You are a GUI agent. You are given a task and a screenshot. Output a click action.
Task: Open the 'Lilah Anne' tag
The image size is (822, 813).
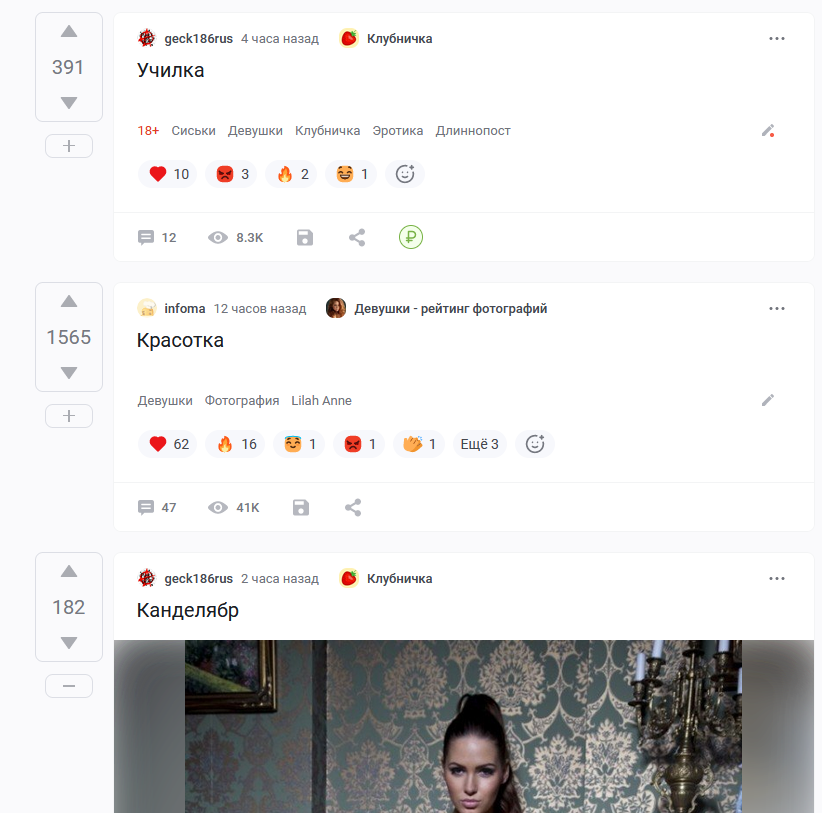321,400
